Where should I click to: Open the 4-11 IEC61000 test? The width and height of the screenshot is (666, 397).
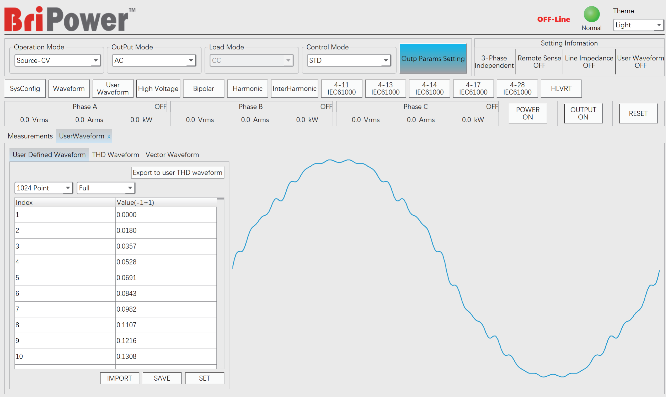(341, 88)
